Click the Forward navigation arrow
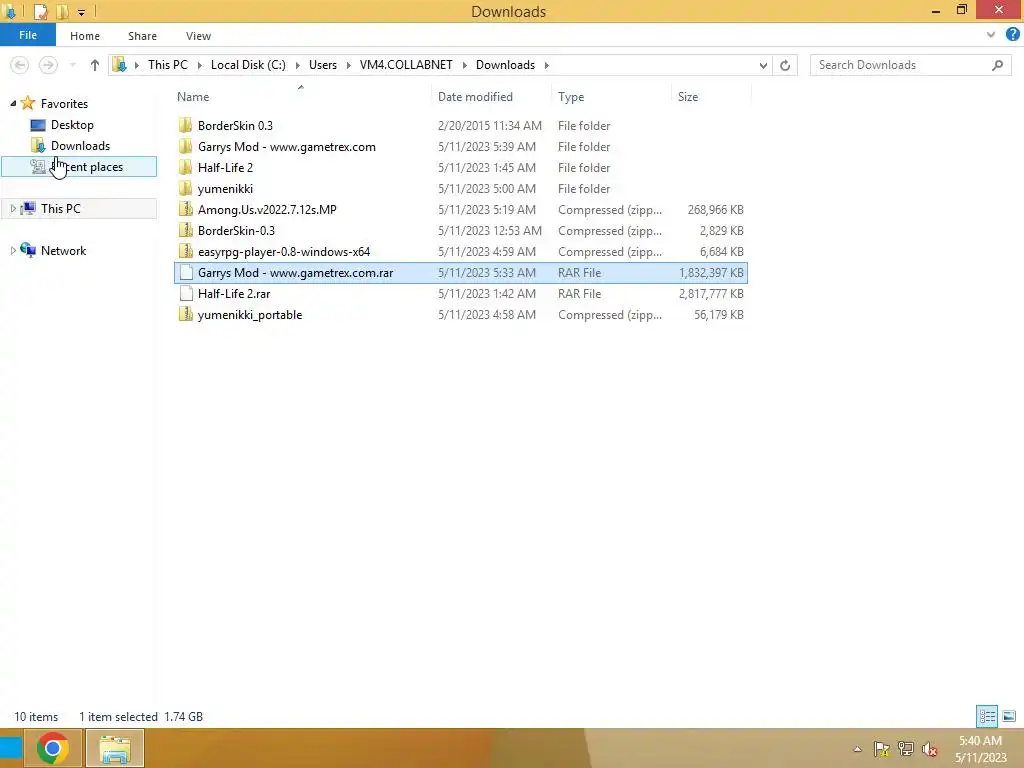 click(48, 65)
